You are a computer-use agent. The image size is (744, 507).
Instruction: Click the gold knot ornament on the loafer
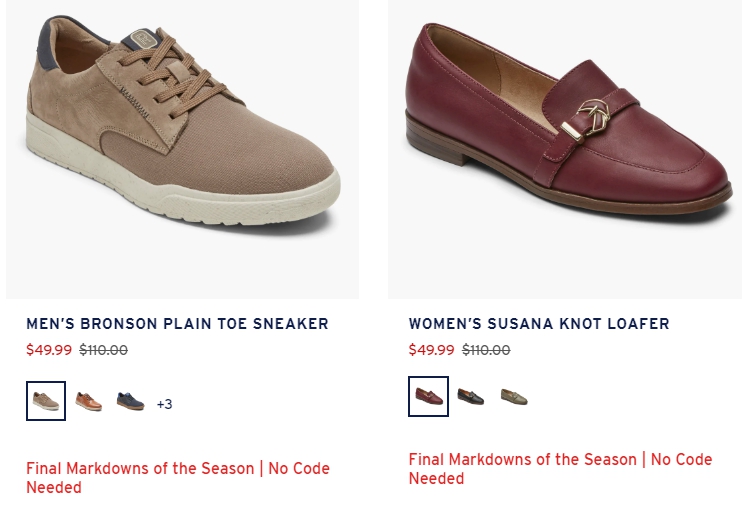tap(593, 117)
